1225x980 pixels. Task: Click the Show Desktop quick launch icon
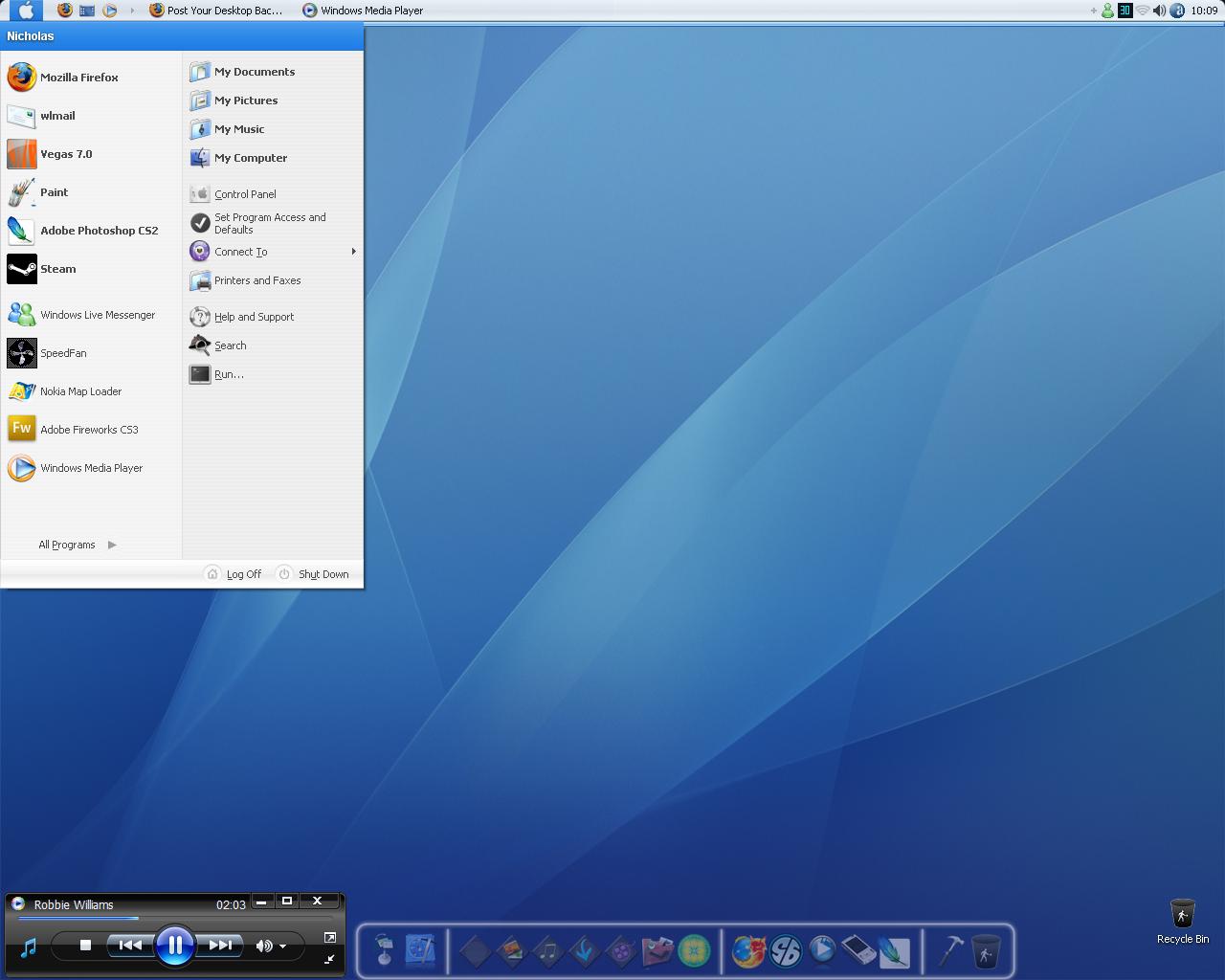coord(87,11)
